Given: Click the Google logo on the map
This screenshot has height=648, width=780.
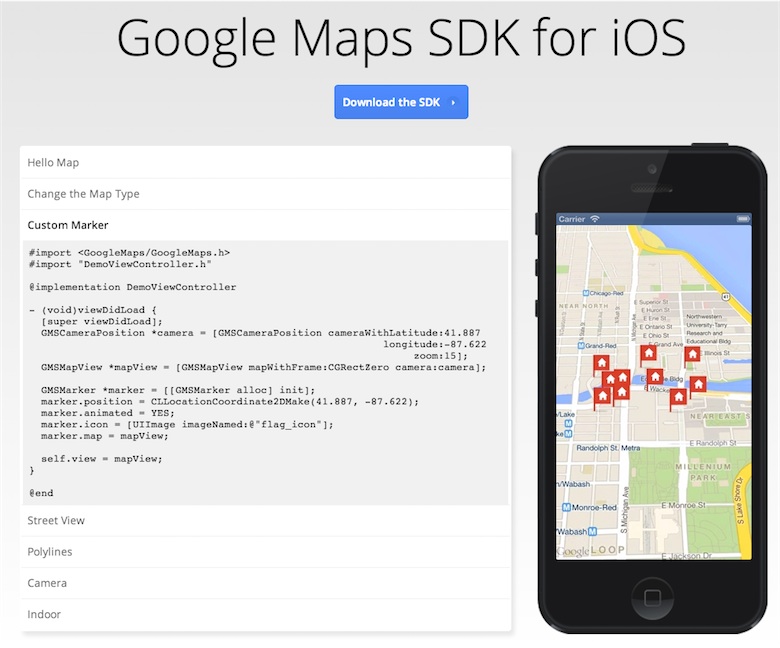Looking at the screenshot, I should tap(572, 551).
